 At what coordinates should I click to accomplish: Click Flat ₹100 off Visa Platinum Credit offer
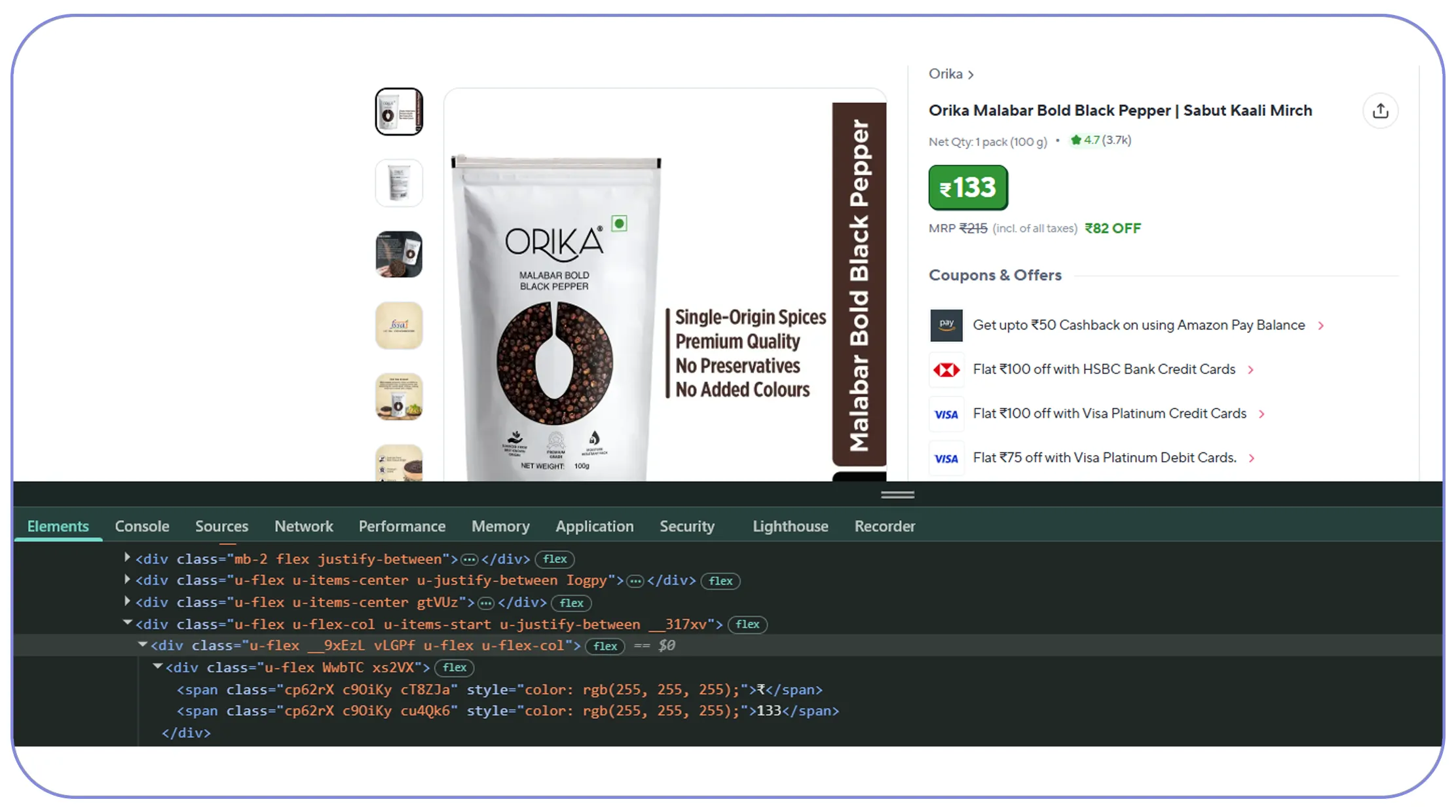tap(1110, 414)
